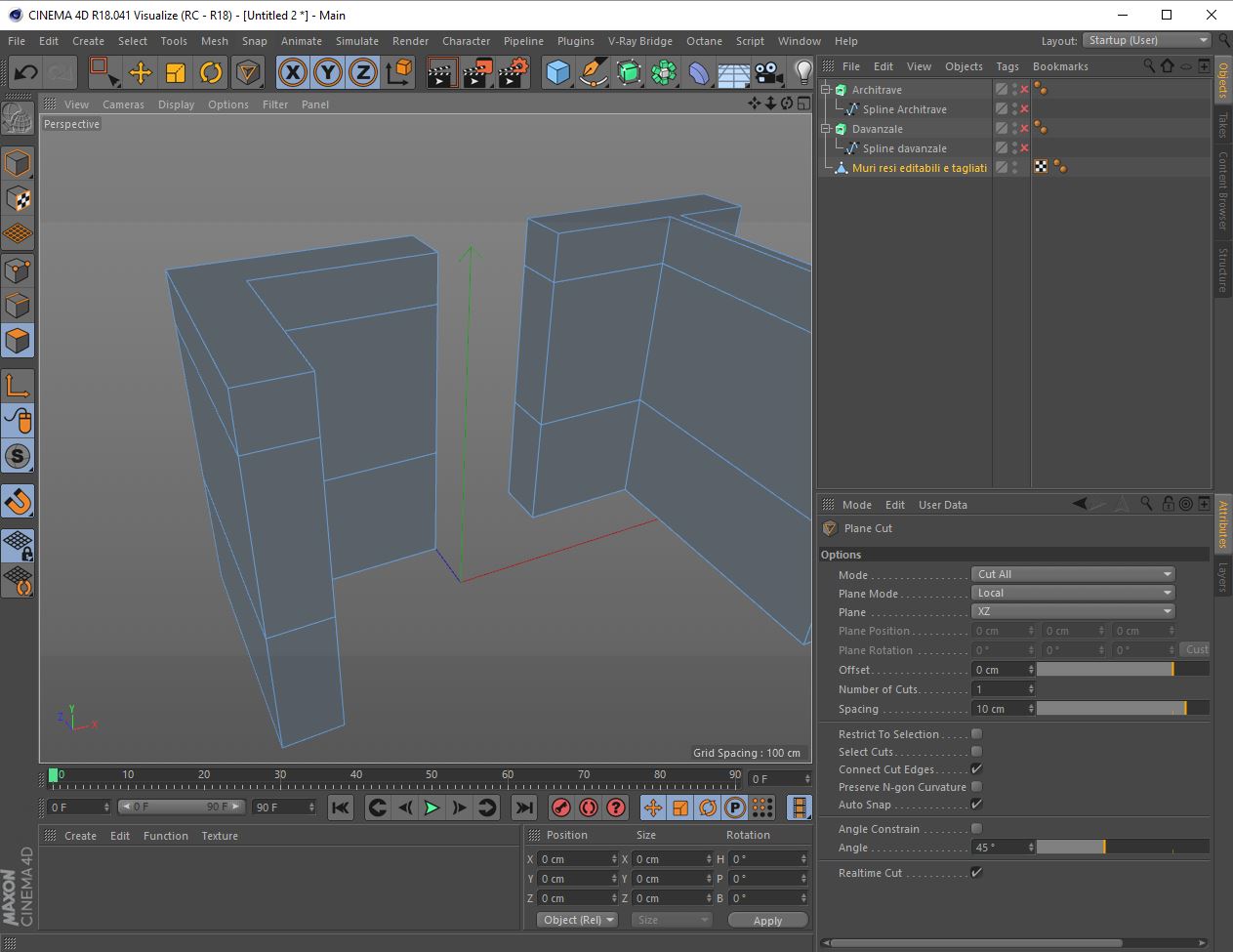This screenshot has width=1233, height=952.
Task: Collapse the Davanzale object tree
Action: click(x=826, y=129)
